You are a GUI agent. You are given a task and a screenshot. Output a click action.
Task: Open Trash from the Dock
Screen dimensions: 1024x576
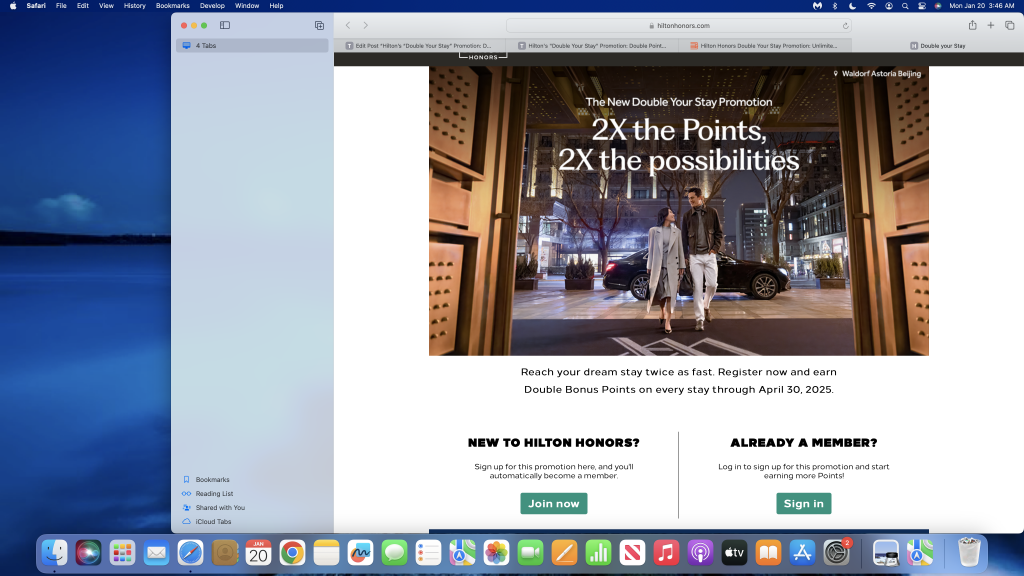pos(969,553)
